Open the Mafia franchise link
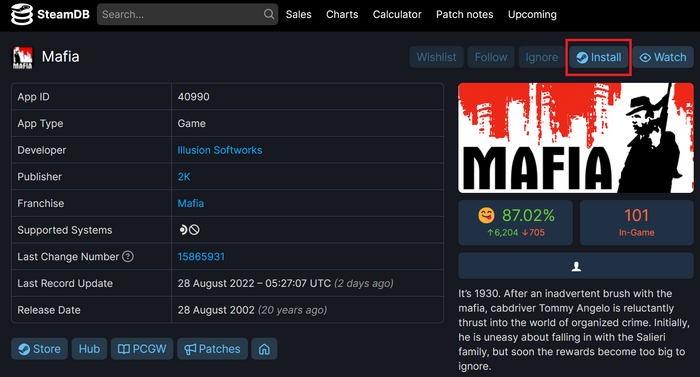700x377 pixels. [191, 203]
